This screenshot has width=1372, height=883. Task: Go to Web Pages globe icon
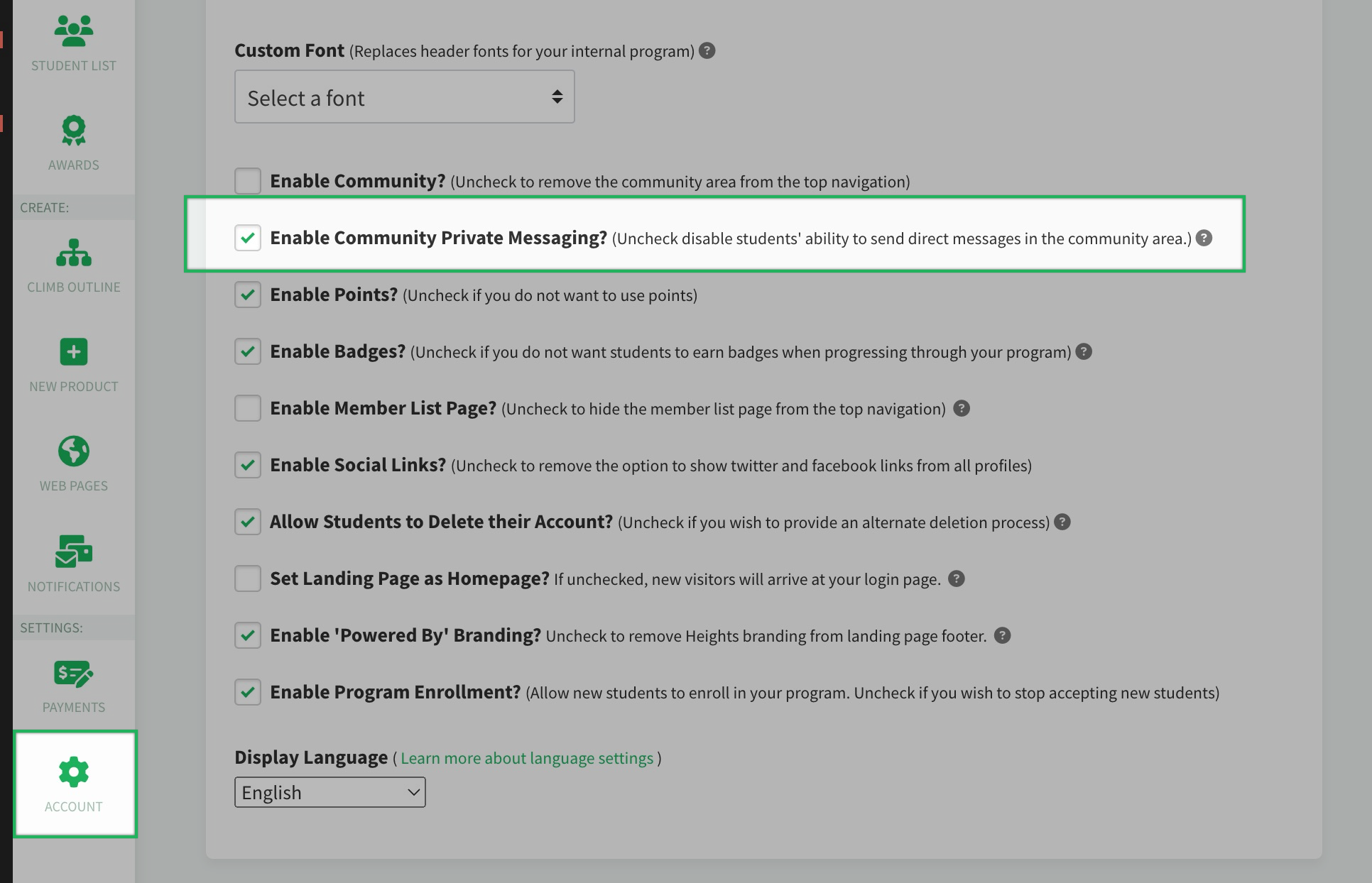click(74, 451)
